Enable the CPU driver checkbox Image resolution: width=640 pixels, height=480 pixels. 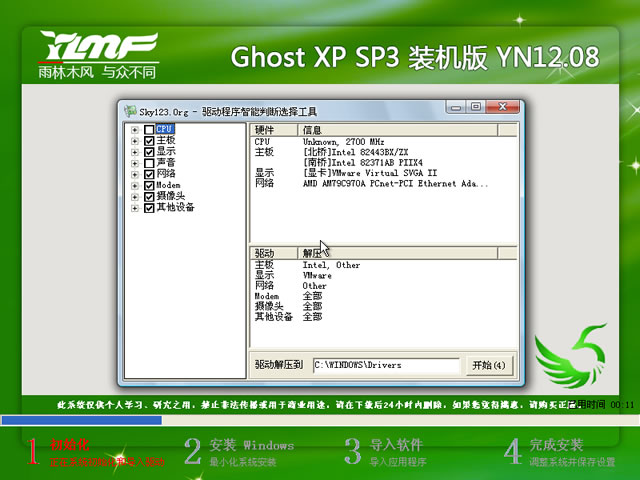coord(149,129)
